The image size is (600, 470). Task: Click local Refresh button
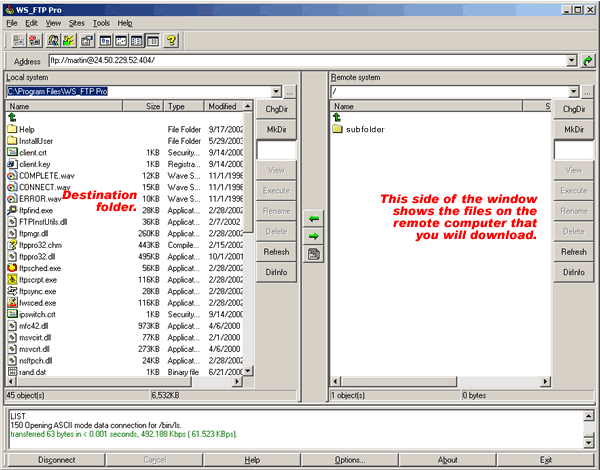276,252
